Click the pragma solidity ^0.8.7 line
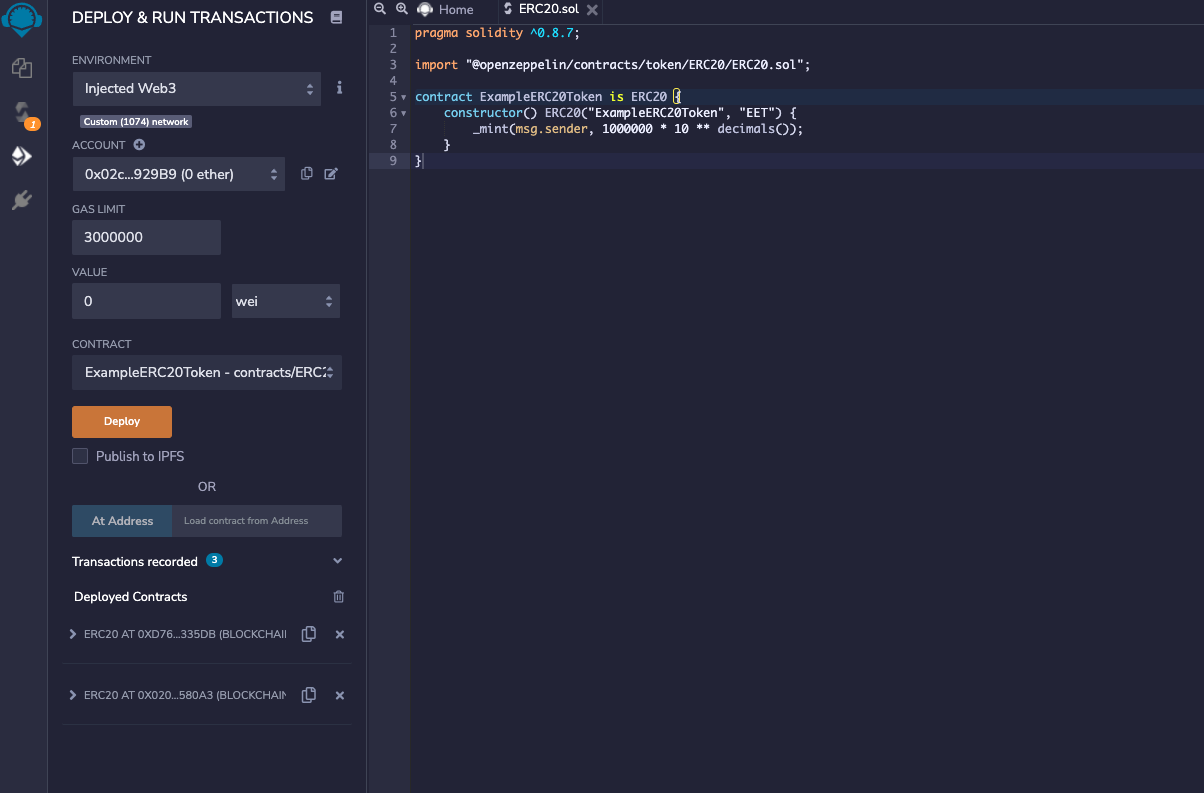 [497, 33]
